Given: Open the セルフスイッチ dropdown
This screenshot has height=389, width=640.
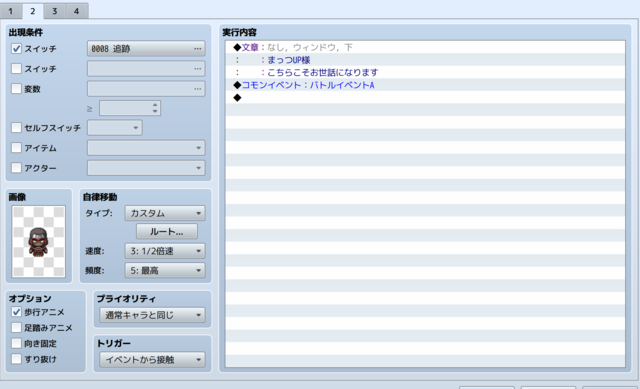Looking at the screenshot, I should click(x=115, y=128).
